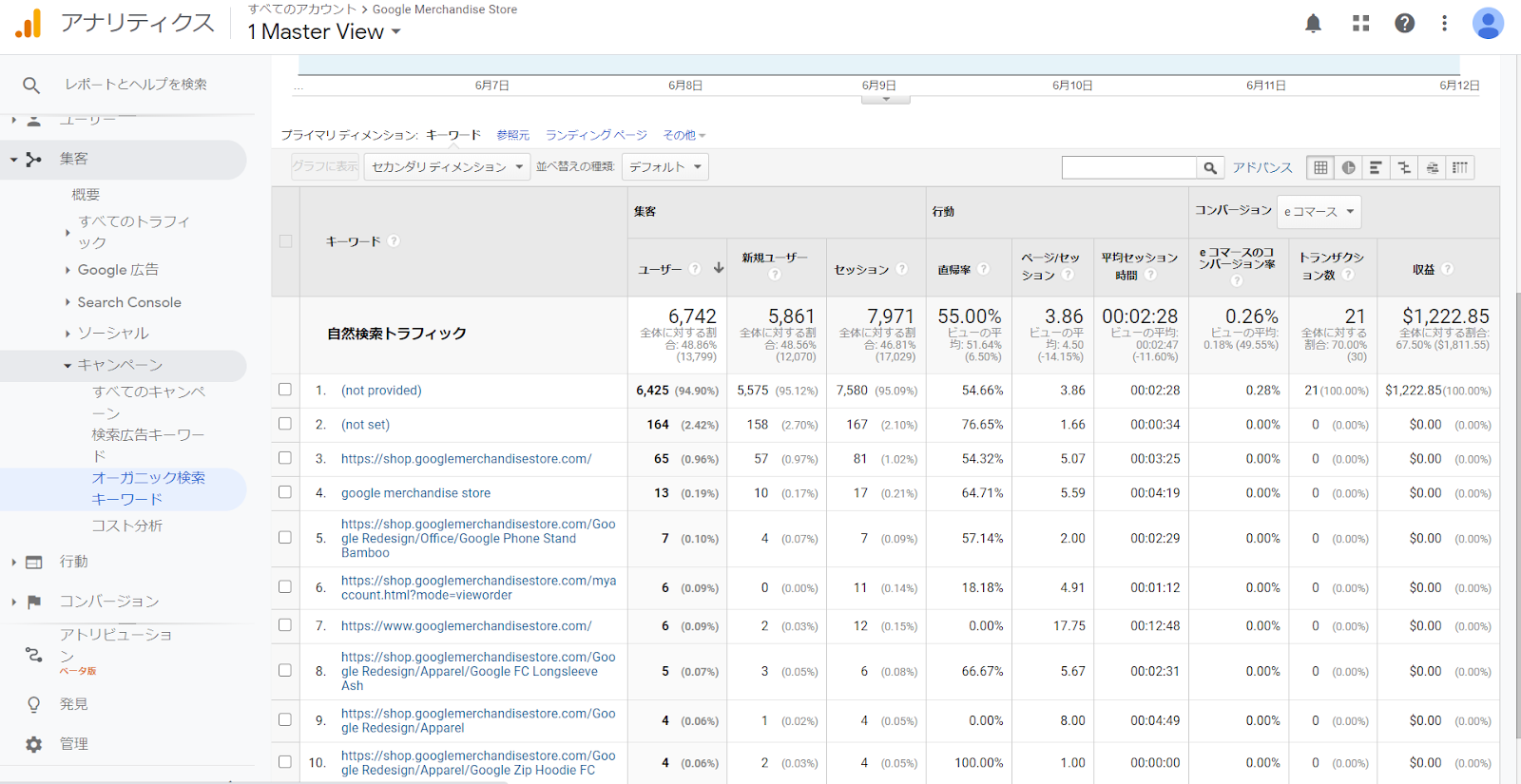
Task: Click the 管理 gear icon
Action: (34, 744)
